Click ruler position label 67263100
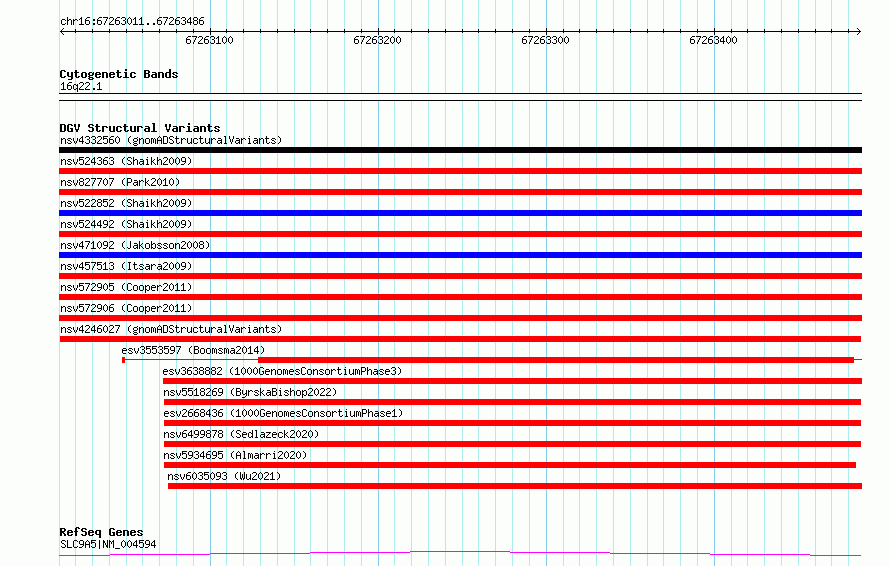 click(209, 40)
